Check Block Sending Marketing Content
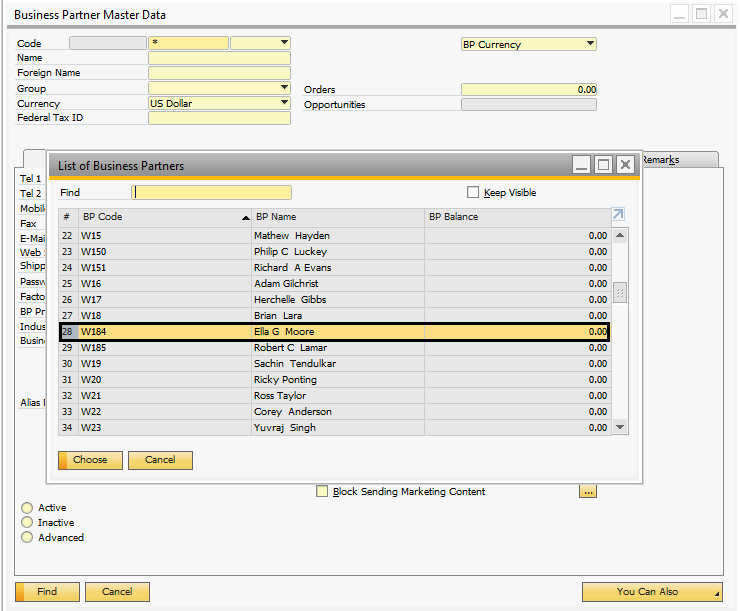 pos(322,491)
